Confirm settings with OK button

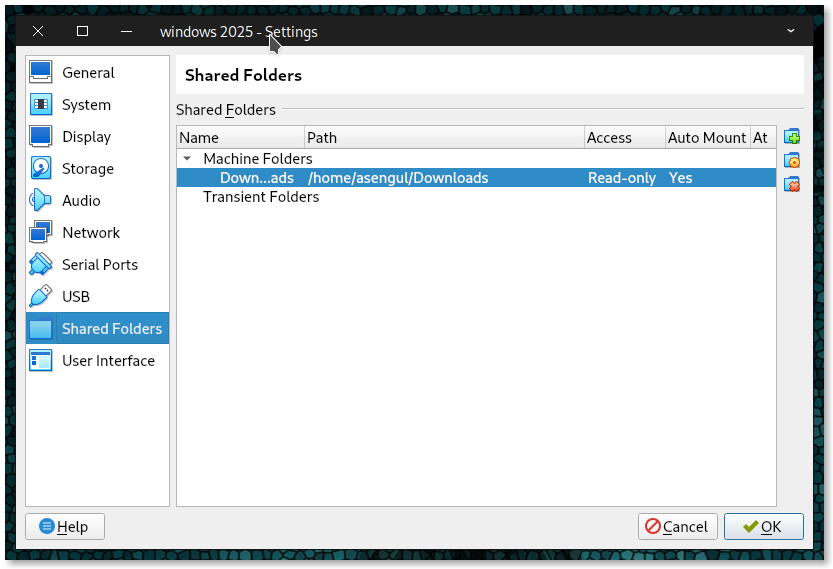(763, 526)
